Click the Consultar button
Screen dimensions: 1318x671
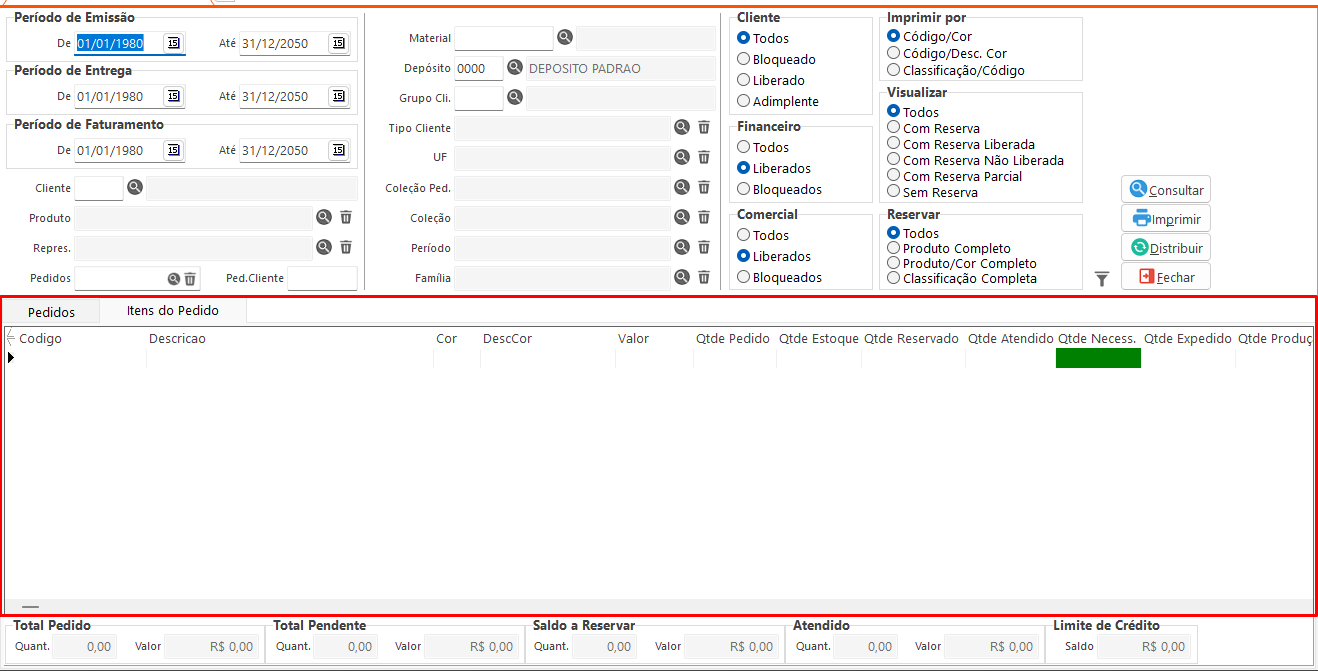point(1166,190)
